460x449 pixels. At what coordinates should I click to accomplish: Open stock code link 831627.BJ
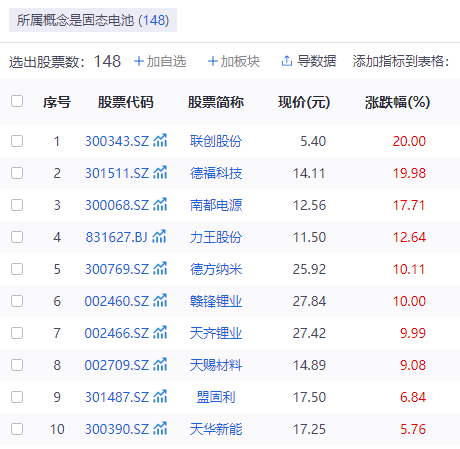(116, 237)
